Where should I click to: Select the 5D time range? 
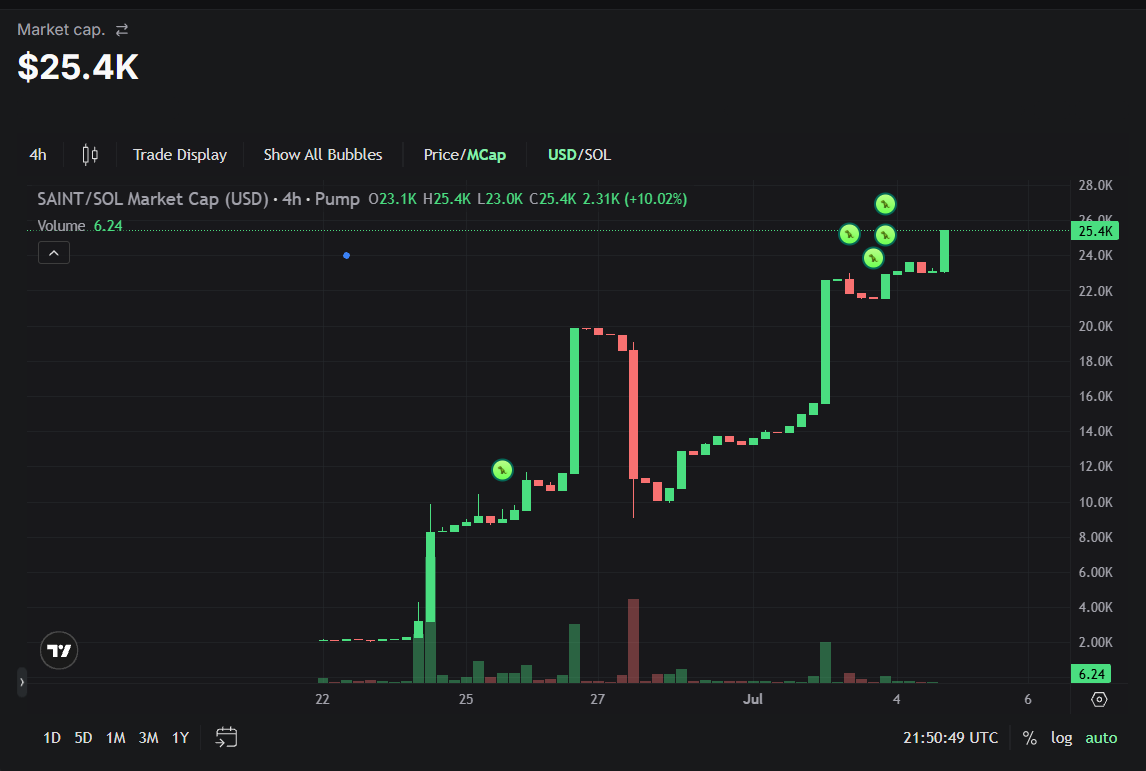83,738
